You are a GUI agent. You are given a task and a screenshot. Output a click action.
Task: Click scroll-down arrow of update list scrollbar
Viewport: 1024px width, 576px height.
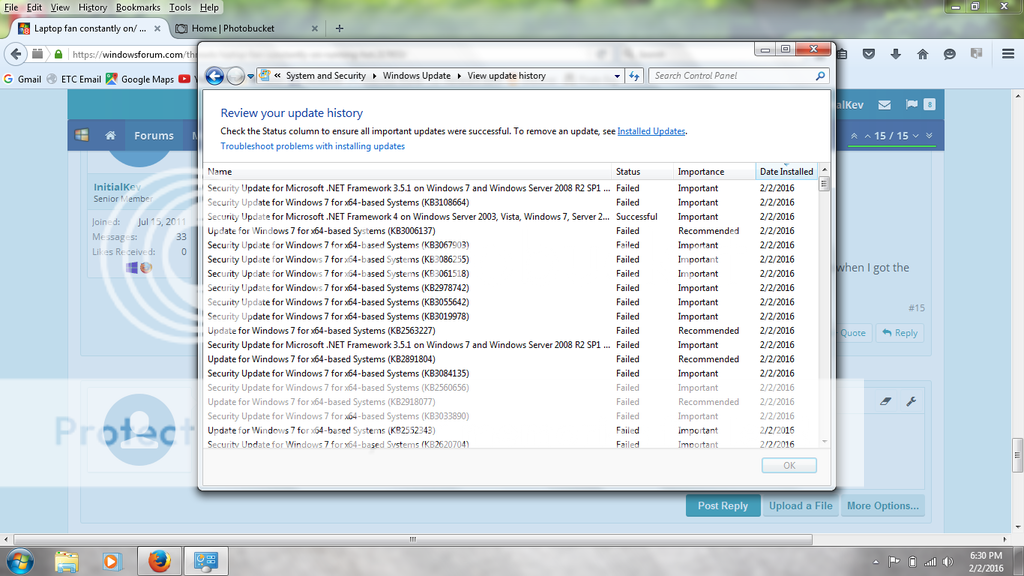[824, 442]
